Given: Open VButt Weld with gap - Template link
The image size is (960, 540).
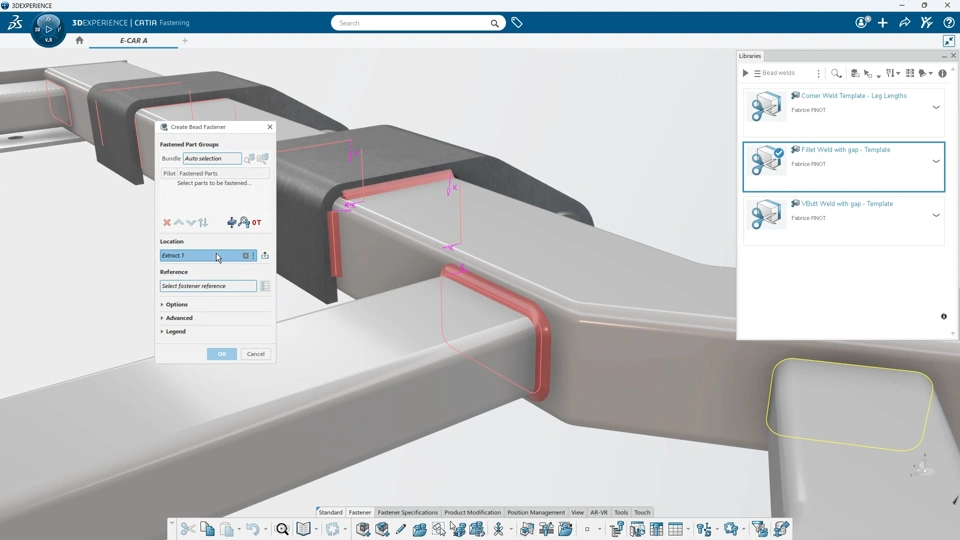Looking at the screenshot, I should click(x=847, y=203).
